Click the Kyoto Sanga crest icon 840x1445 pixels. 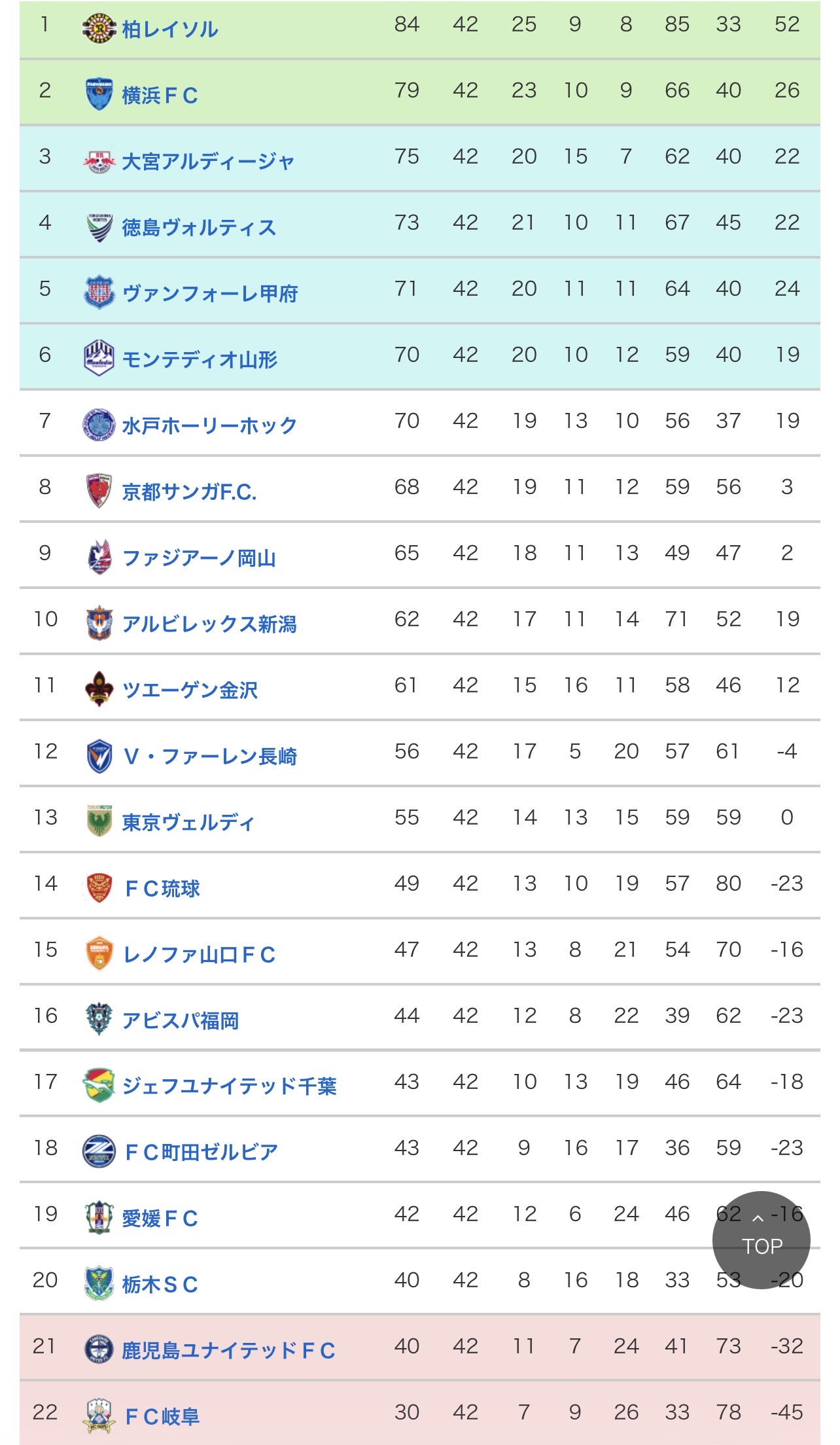(x=99, y=491)
